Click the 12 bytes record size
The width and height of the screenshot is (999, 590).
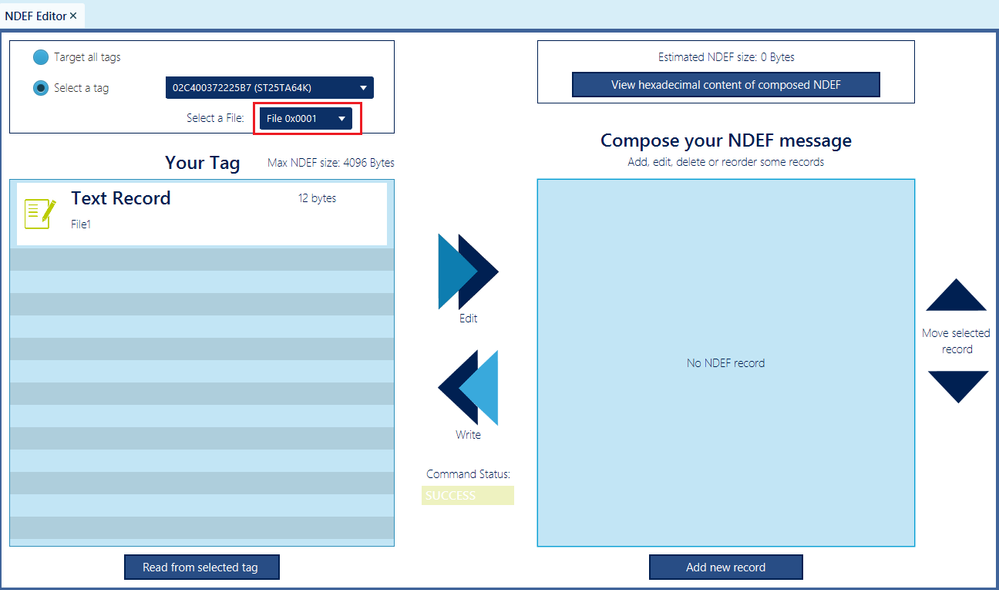point(317,198)
